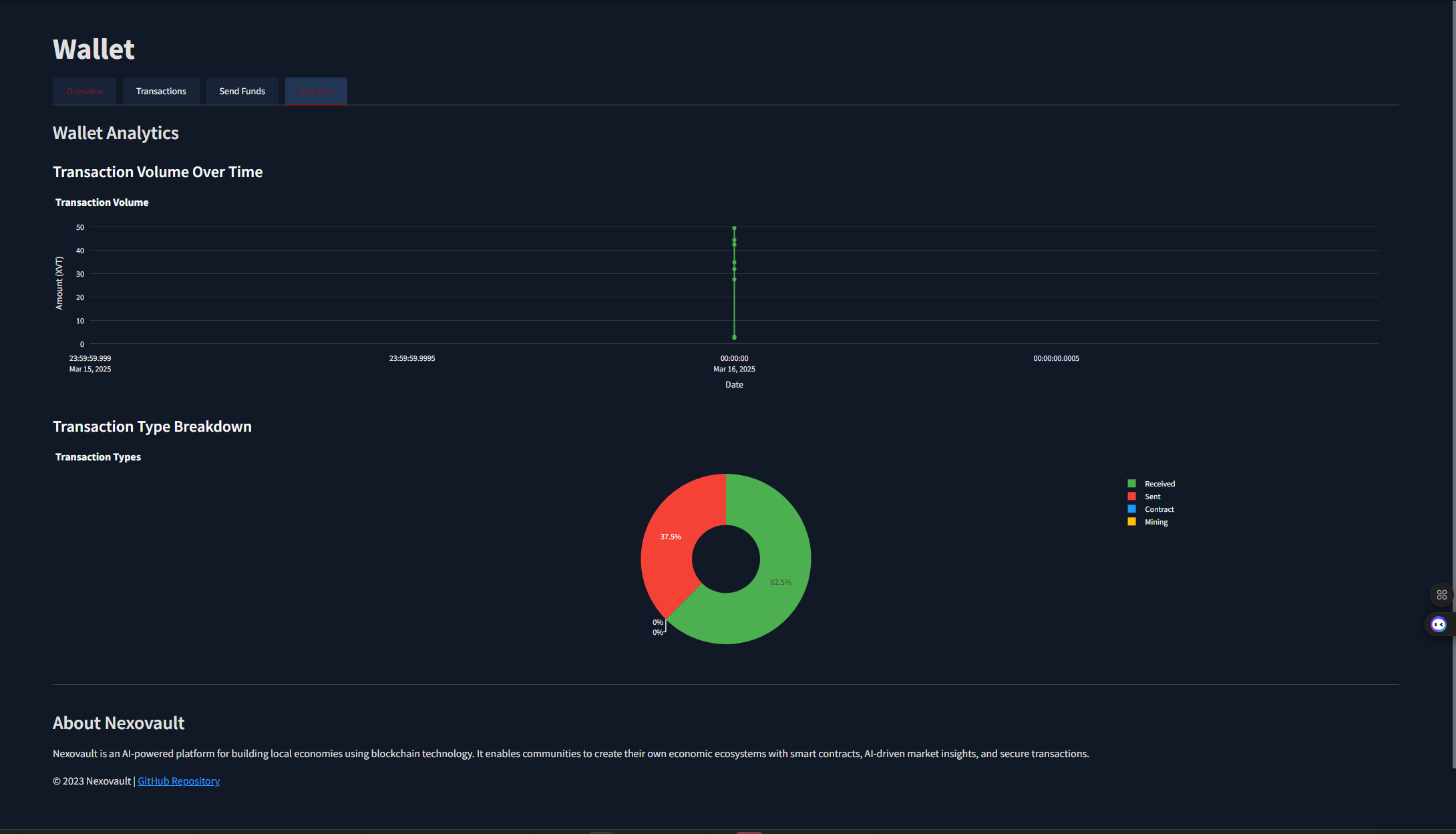Switch to the Overview tab
Image resolution: width=1456 pixels, height=834 pixels.
click(85, 92)
